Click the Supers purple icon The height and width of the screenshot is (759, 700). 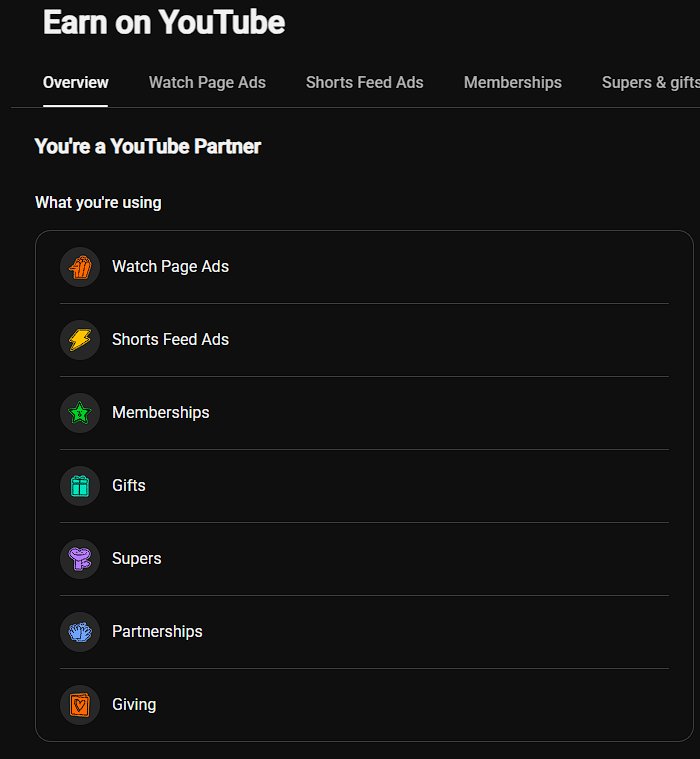pos(80,559)
